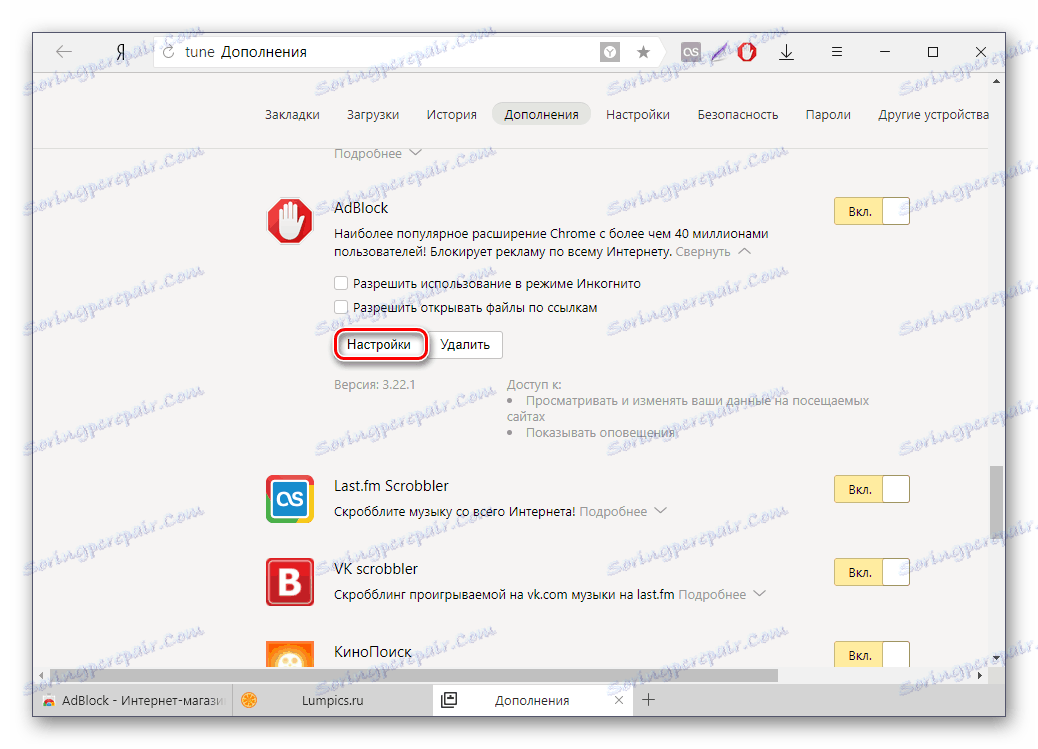
Task: Switch to the AdBlock - Интернет-магазин tab
Action: [x=132, y=700]
